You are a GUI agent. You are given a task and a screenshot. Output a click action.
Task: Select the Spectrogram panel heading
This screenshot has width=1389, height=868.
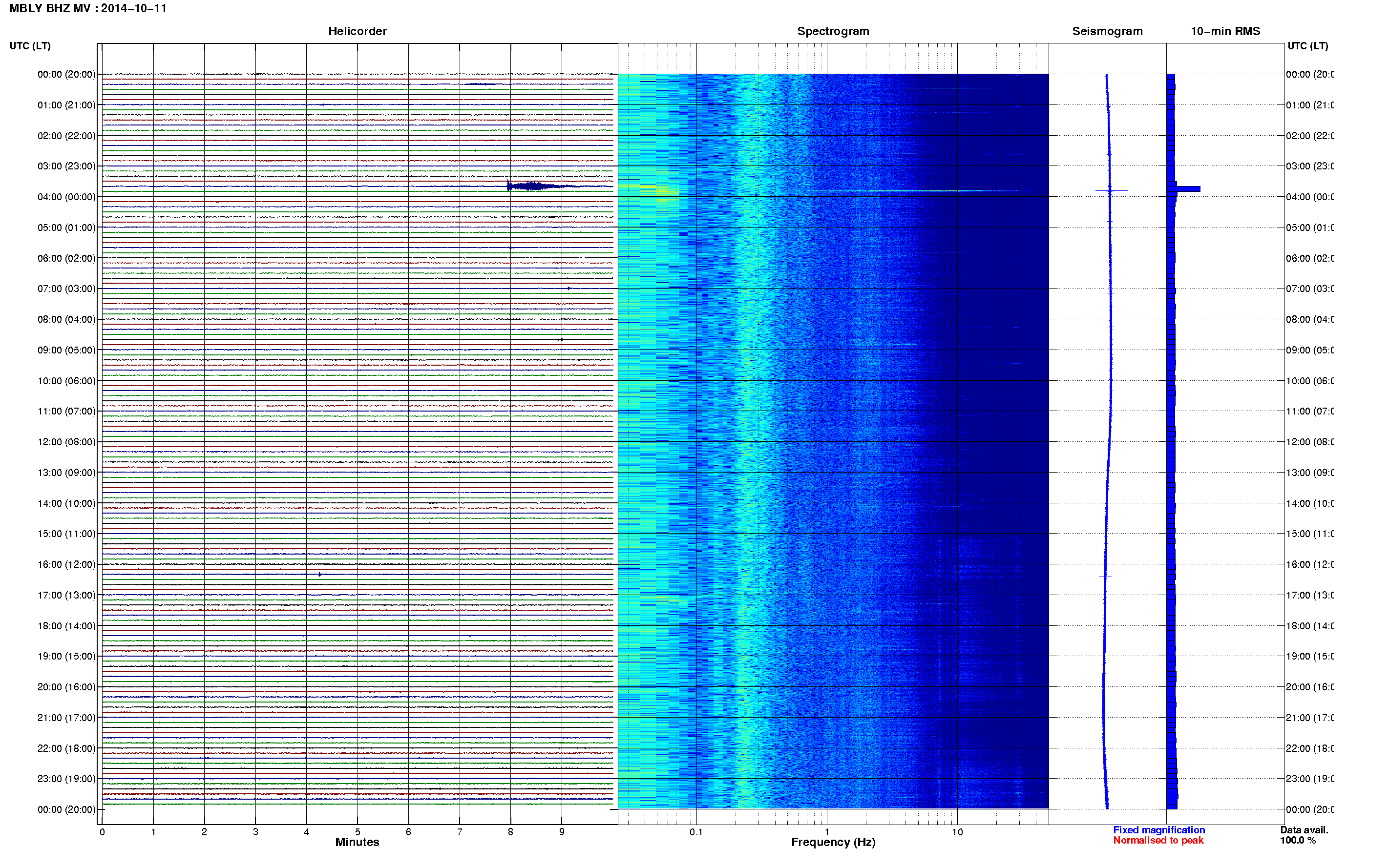[833, 32]
